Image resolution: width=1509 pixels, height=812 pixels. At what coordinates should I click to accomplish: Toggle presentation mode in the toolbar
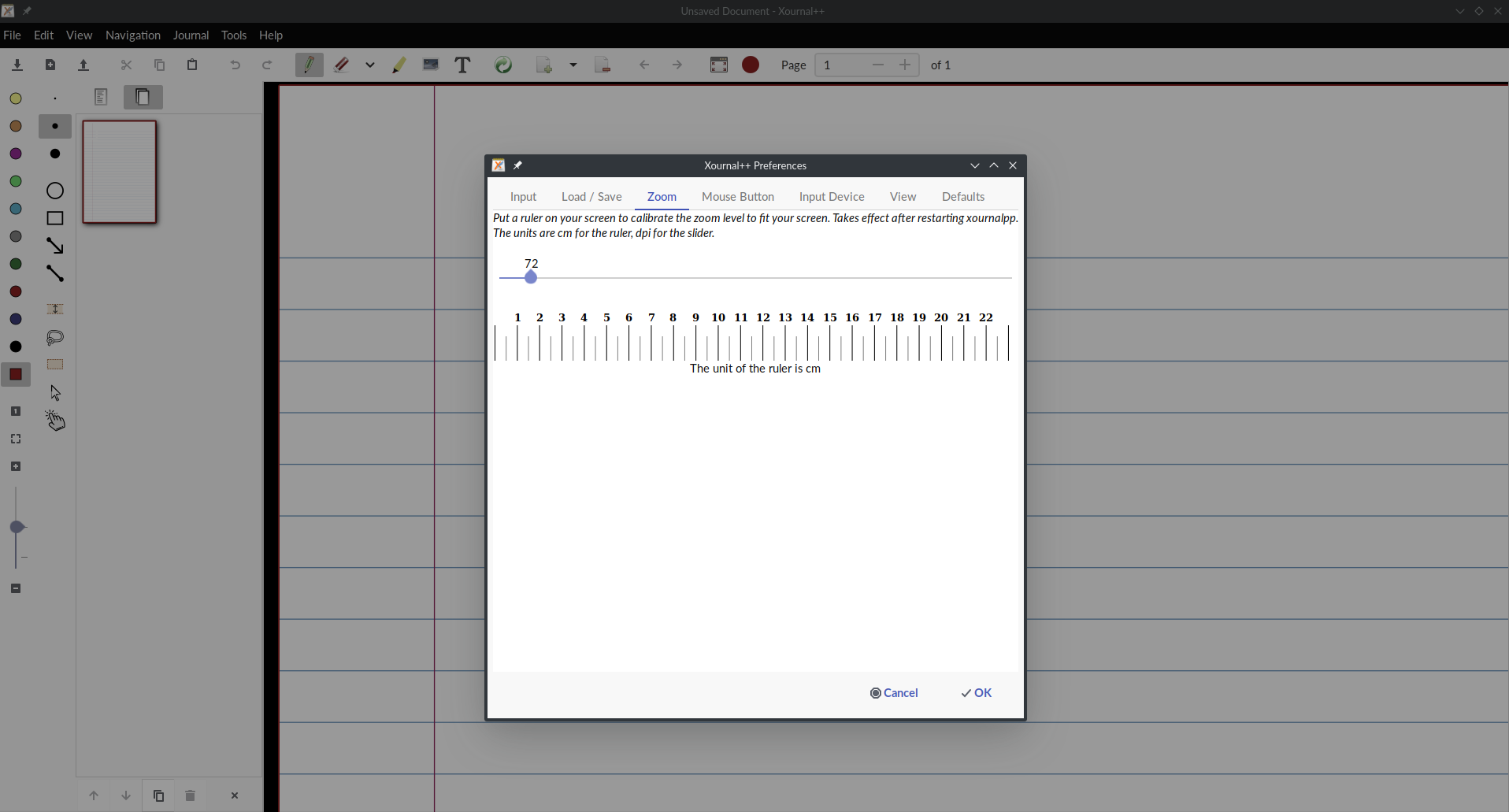tap(719, 65)
